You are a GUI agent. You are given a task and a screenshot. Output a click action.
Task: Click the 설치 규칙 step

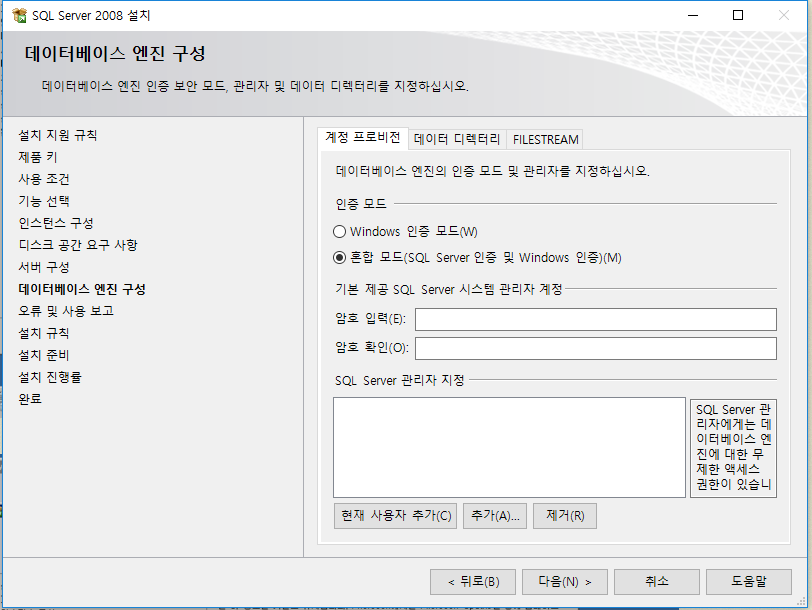pos(44,333)
